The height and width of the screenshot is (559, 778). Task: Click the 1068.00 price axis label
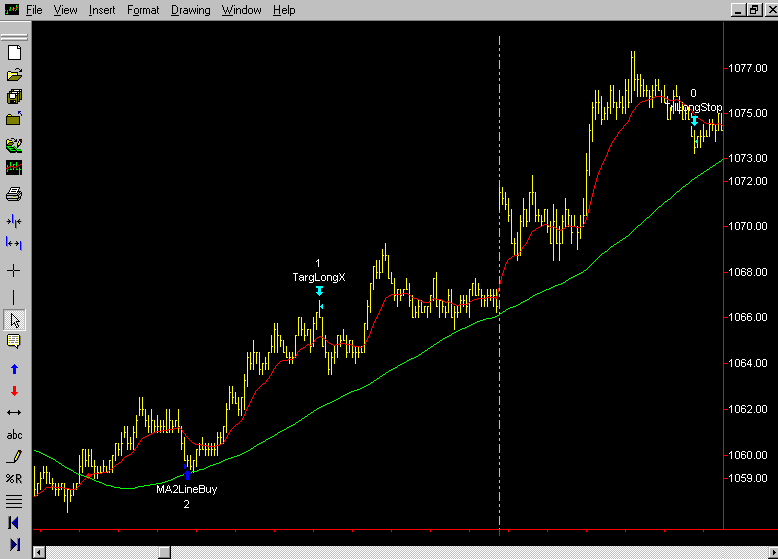click(748, 272)
